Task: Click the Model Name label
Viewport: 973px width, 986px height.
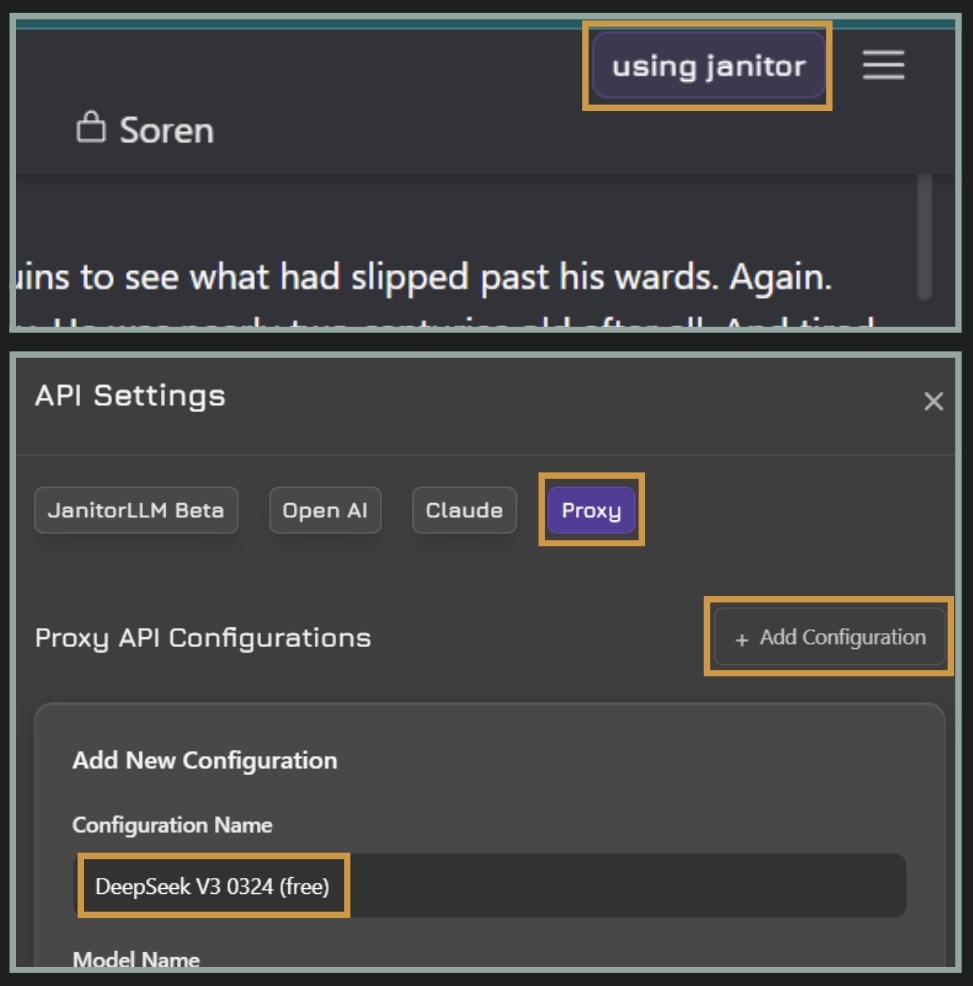Action: (136, 959)
